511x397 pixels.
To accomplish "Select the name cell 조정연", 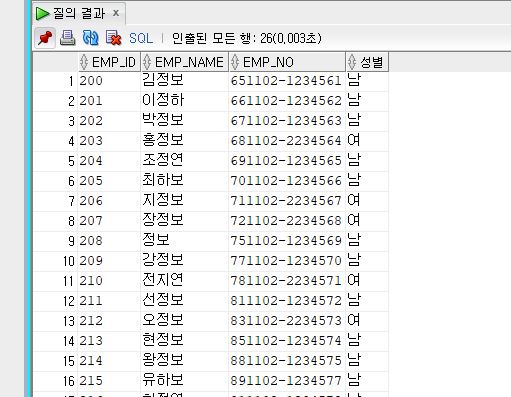I will click(x=185, y=161).
